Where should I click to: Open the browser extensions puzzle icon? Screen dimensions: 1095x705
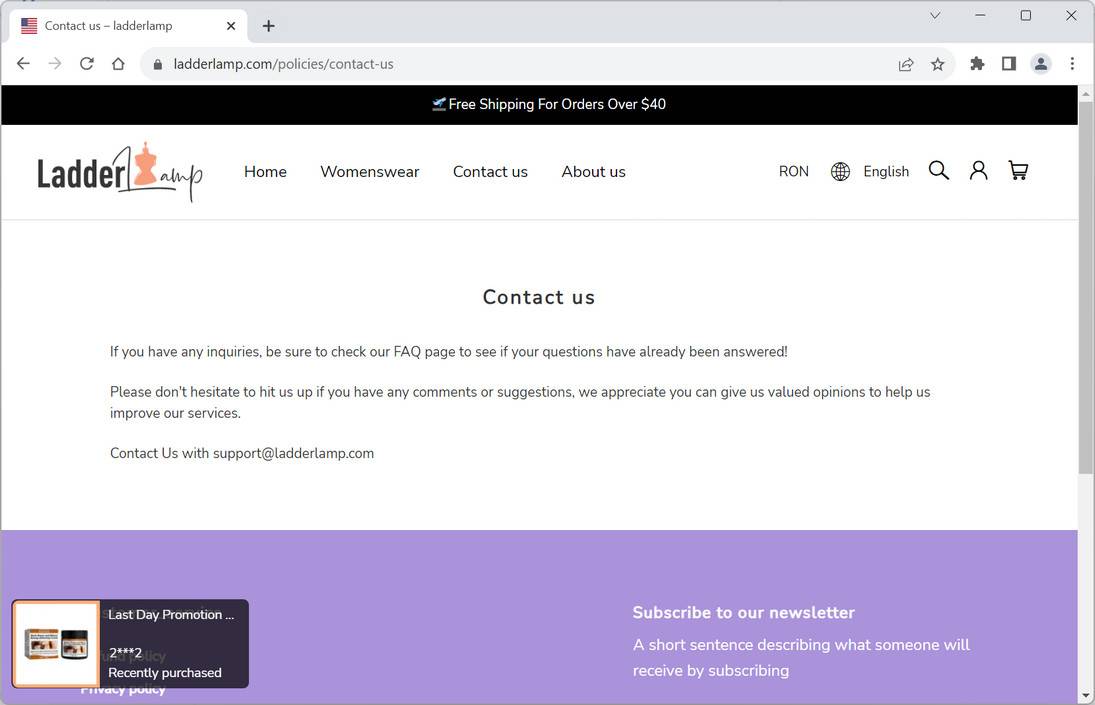click(x=976, y=63)
